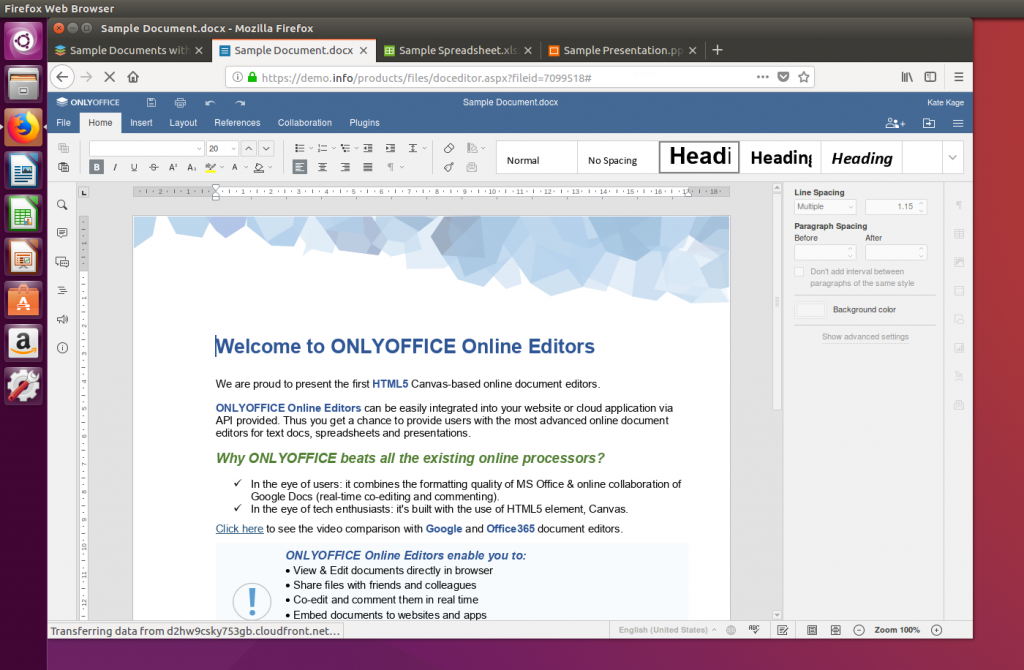
Task: Print the document using printer icon
Action: click(180, 103)
